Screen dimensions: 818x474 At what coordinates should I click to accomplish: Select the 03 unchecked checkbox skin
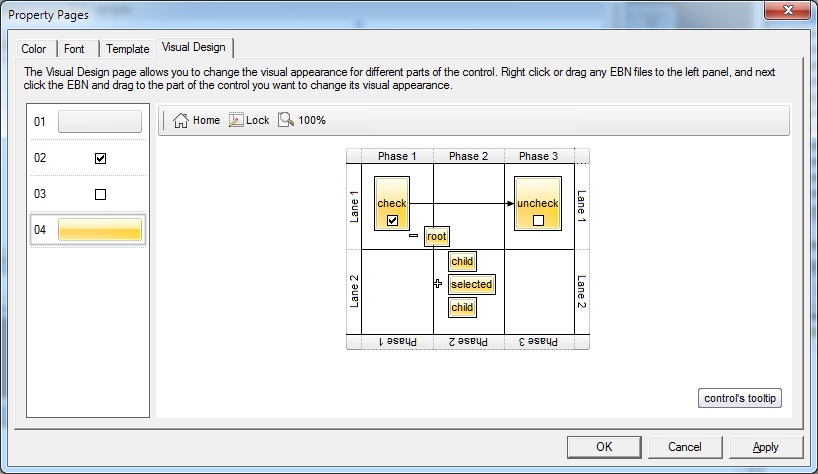click(x=100, y=194)
